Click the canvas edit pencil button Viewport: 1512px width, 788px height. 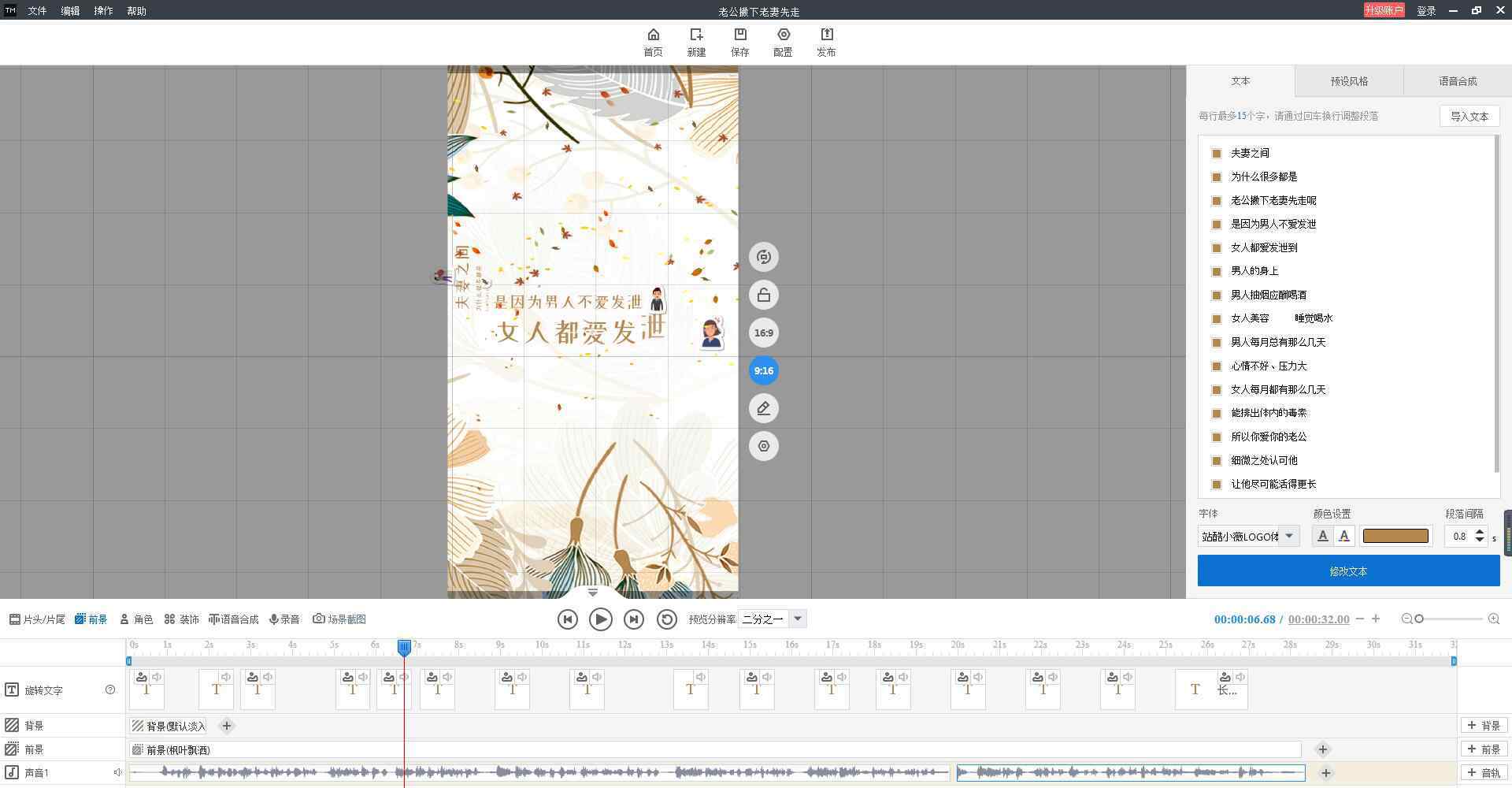(x=763, y=408)
